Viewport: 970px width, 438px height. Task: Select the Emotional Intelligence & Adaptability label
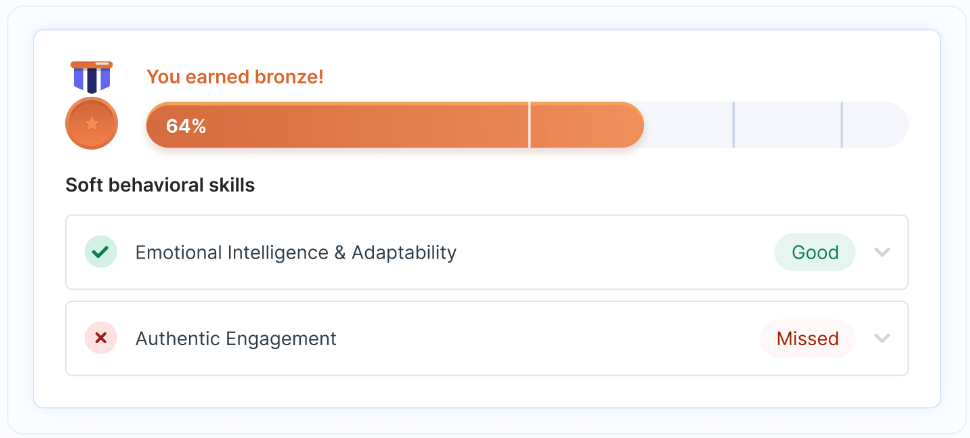pos(296,252)
